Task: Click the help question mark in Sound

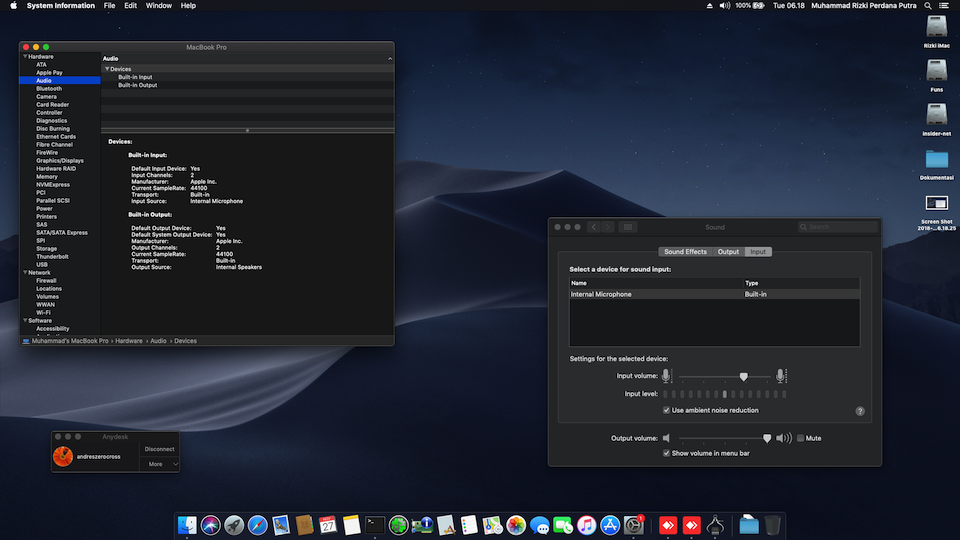Action: [860, 410]
